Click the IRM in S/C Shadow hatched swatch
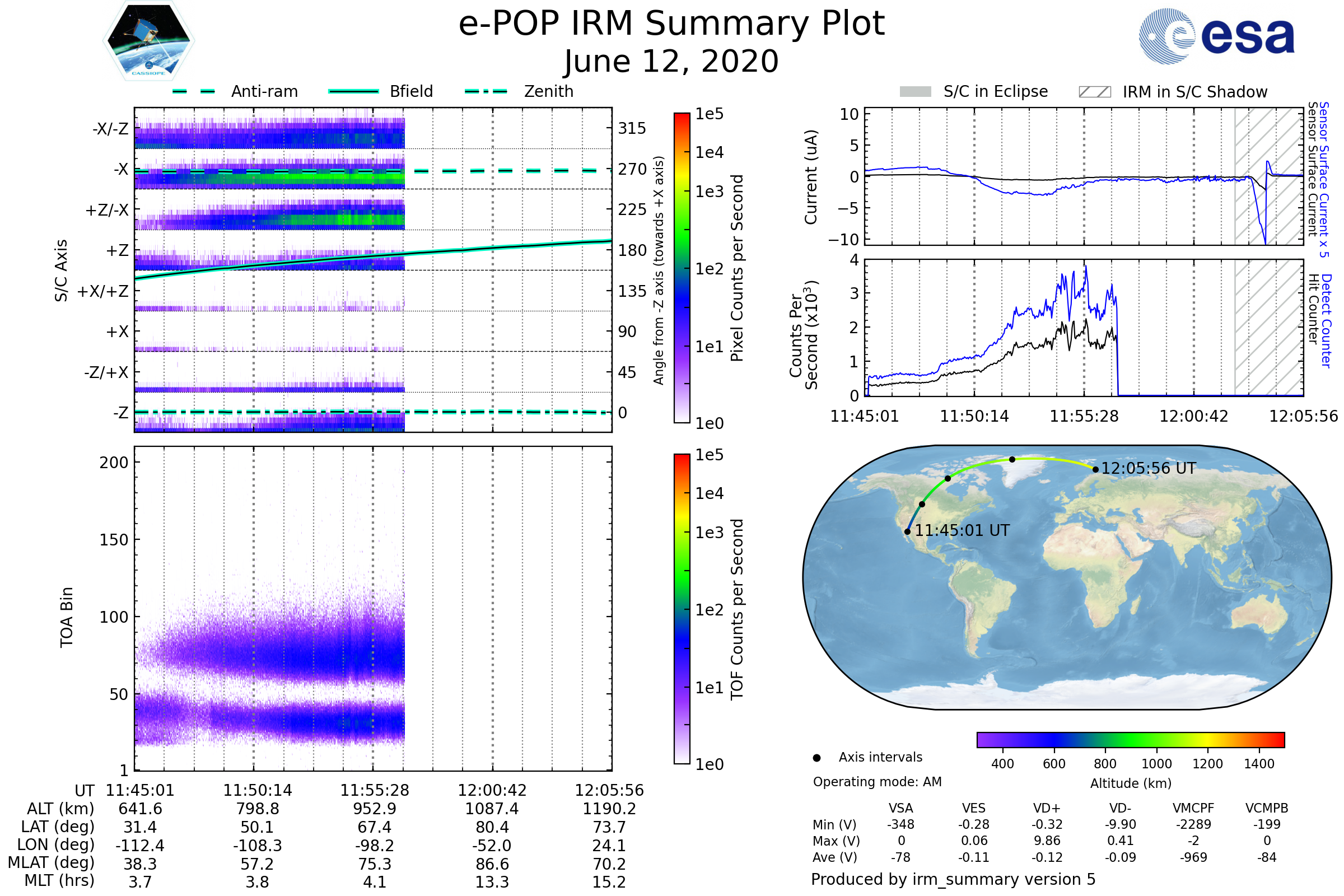This screenshot has height=896, width=1344. point(1094,92)
